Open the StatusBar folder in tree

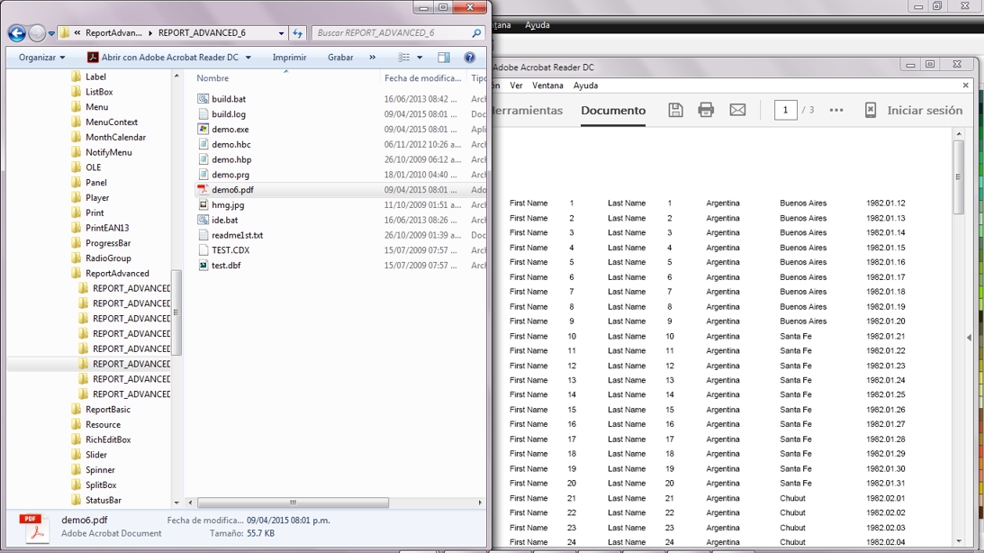tap(103, 500)
